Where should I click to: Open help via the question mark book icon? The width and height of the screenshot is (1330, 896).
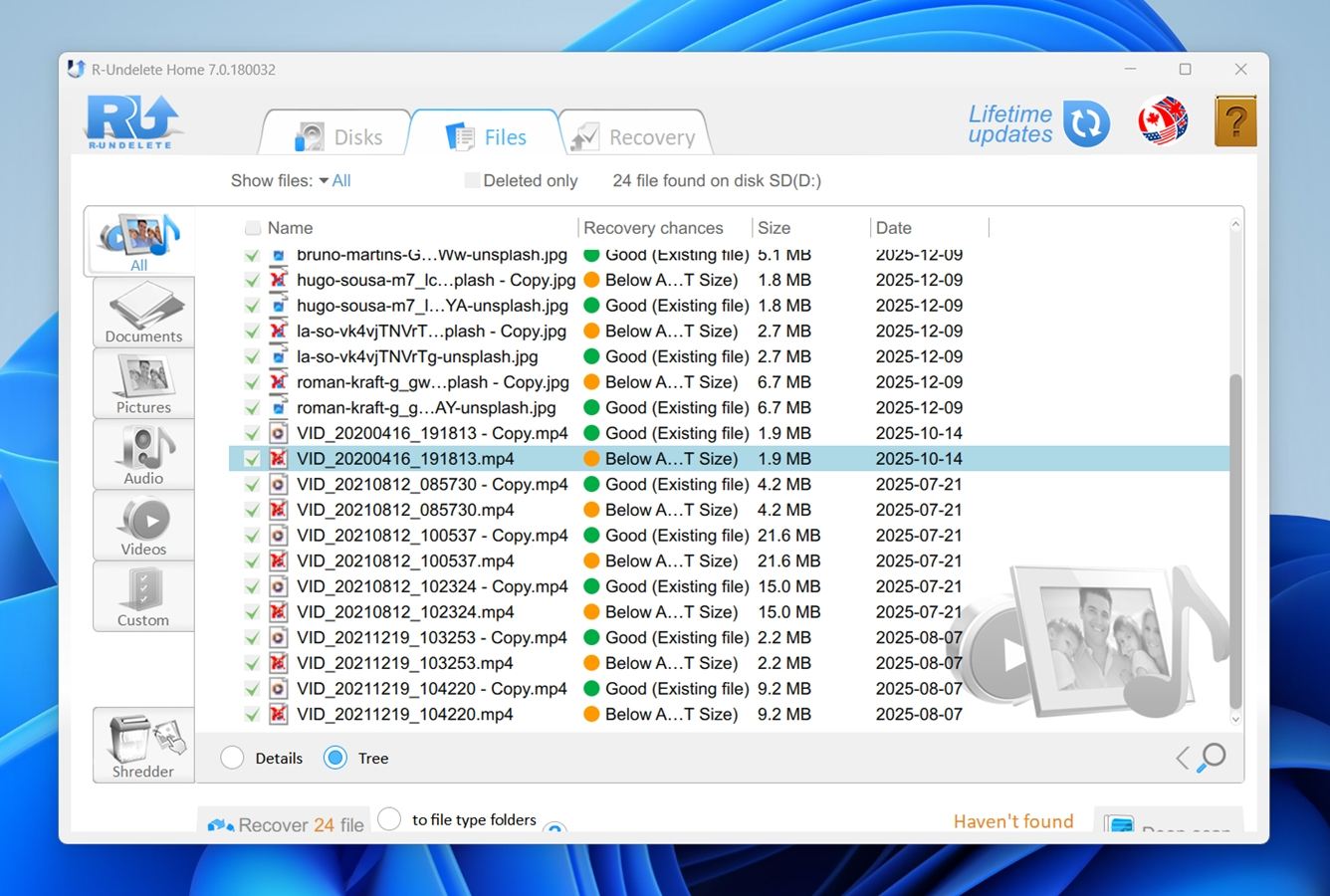[x=1235, y=120]
